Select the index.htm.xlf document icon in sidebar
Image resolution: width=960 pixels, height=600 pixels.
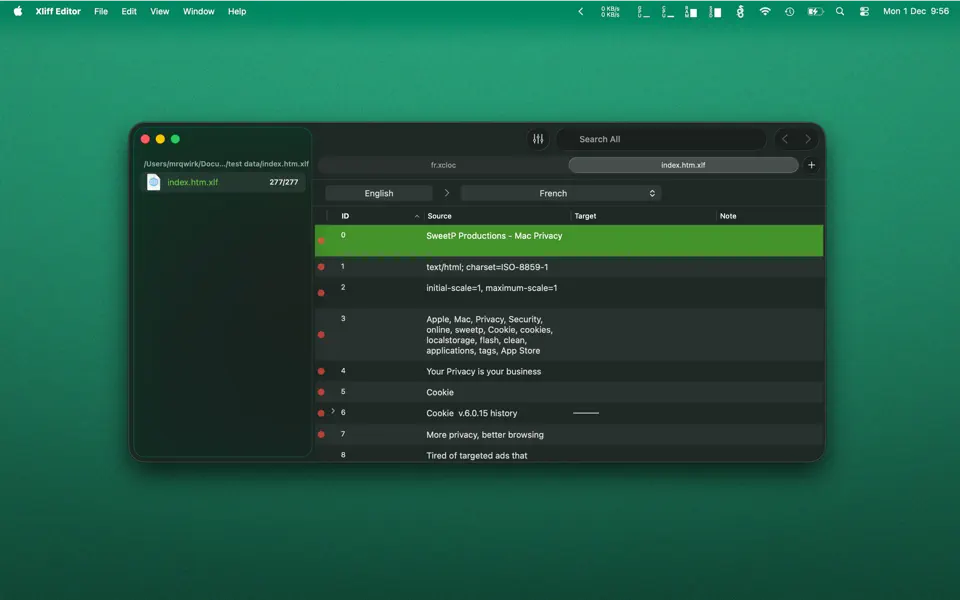(154, 182)
